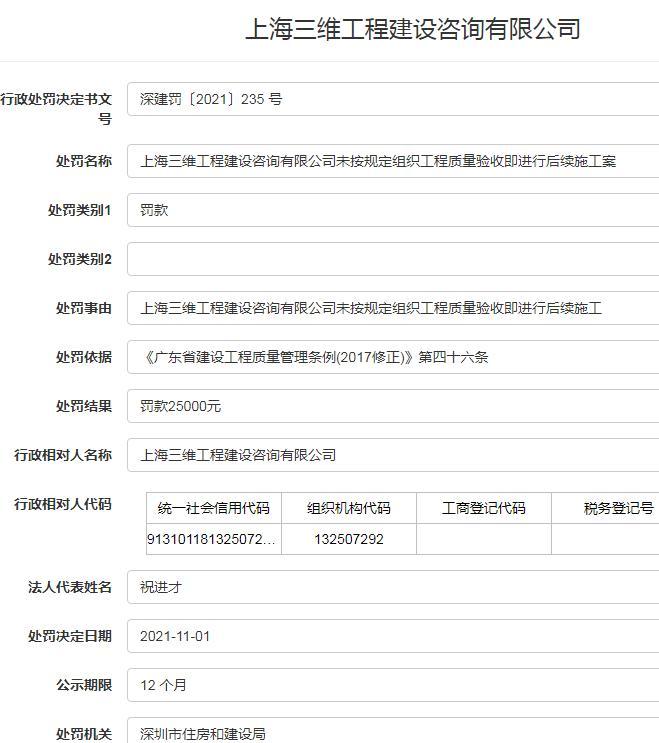Select the organization code cell 132507292
This screenshot has height=743, width=659.
coord(349,539)
